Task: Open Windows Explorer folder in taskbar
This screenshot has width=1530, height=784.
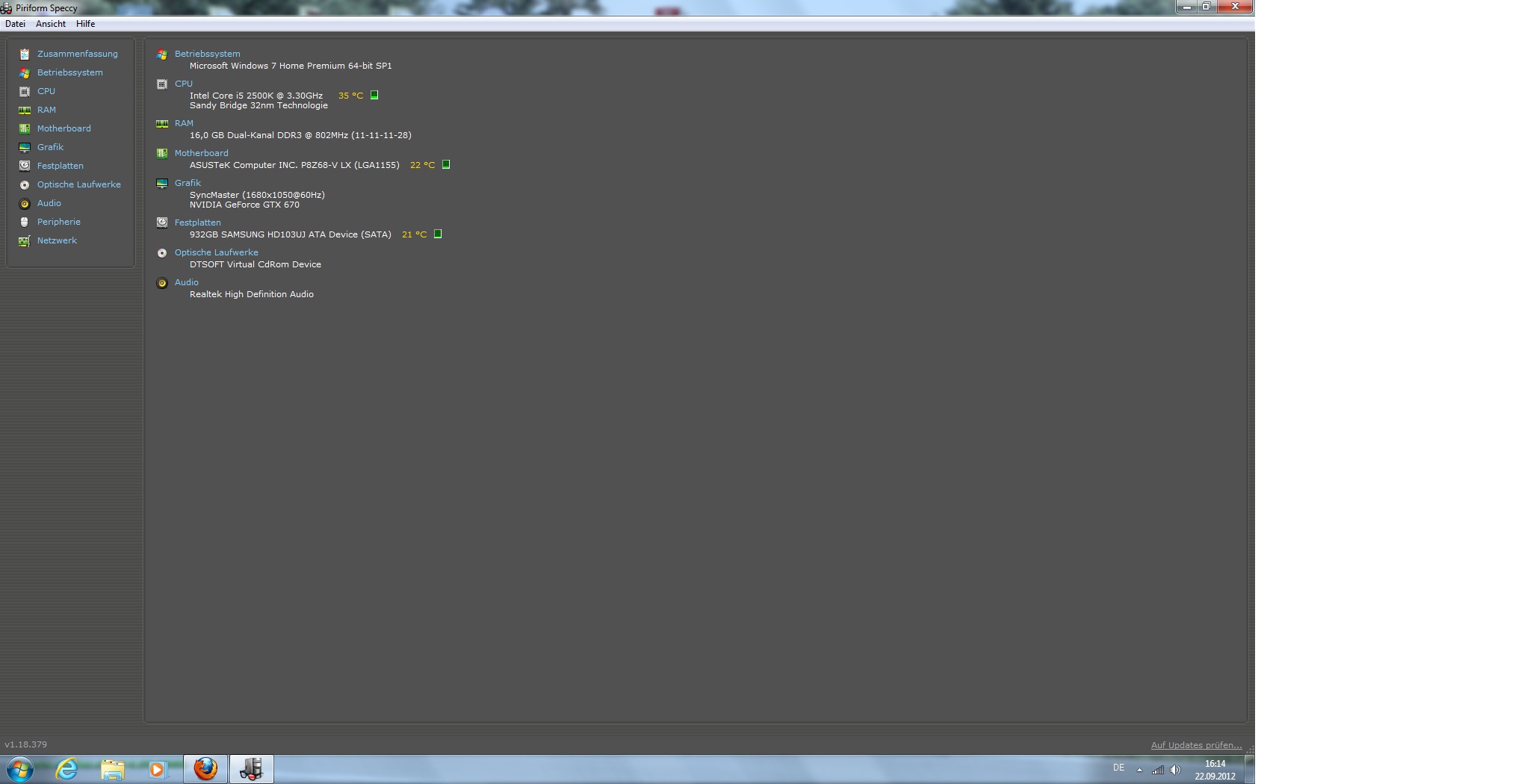Action: click(x=112, y=769)
